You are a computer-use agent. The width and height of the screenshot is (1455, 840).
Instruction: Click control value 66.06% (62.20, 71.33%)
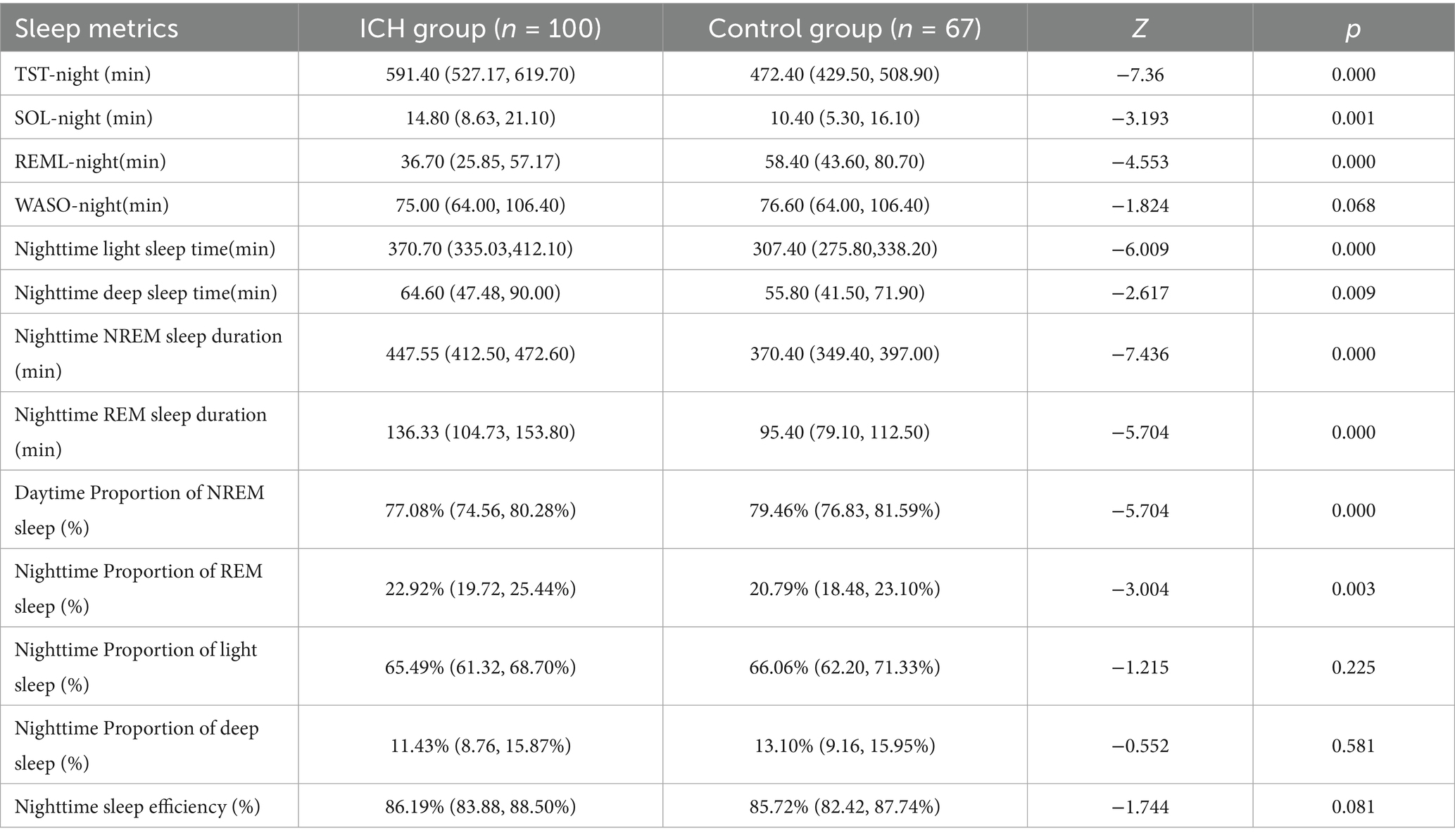844,667
